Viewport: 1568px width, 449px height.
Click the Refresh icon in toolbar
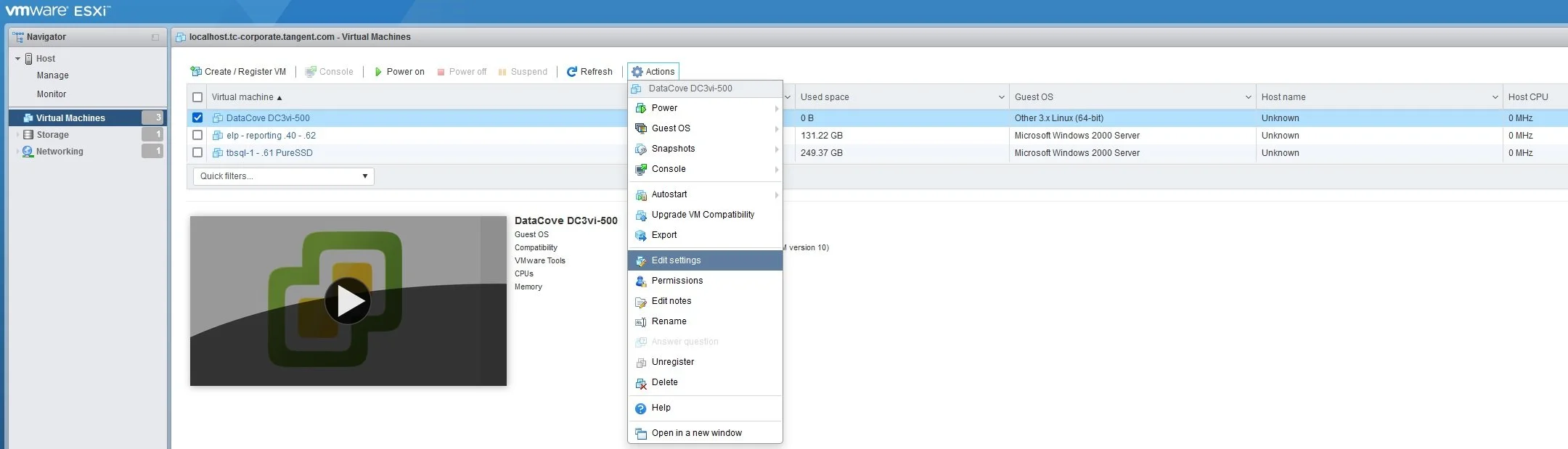pyautogui.click(x=571, y=72)
